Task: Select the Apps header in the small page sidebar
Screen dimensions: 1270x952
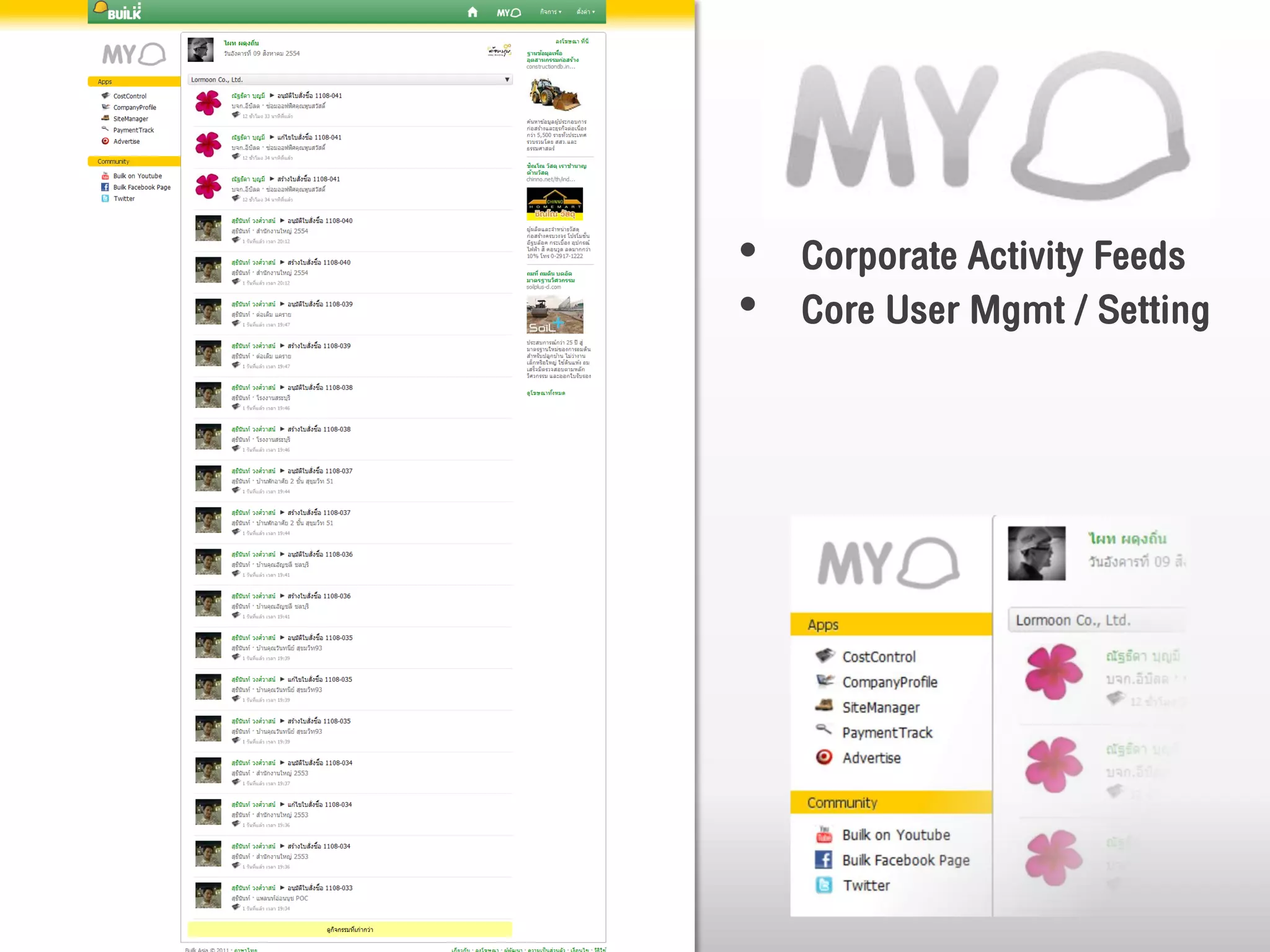Action: coord(134,81)
